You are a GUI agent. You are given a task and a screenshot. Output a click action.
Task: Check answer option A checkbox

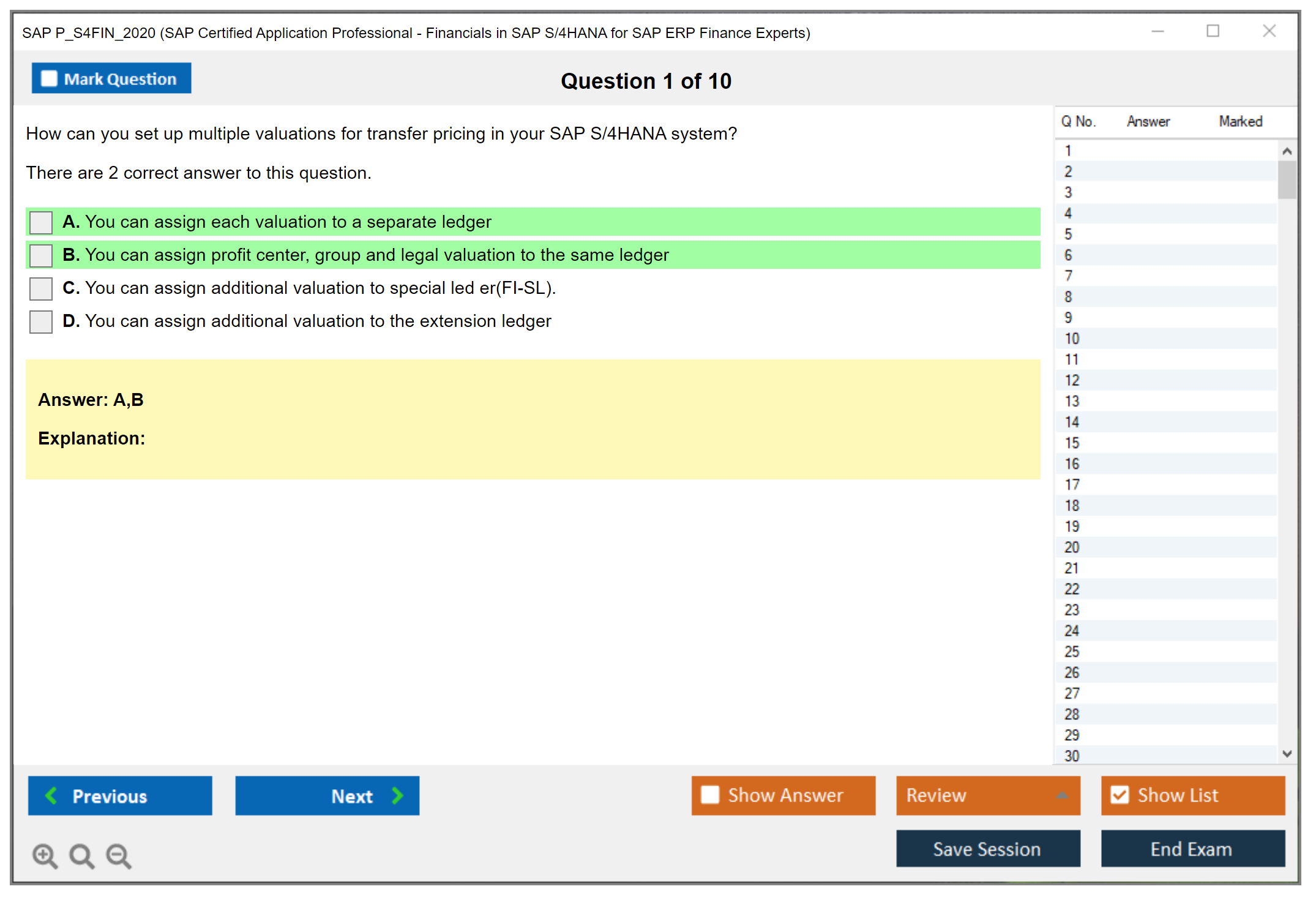(41, 222)
